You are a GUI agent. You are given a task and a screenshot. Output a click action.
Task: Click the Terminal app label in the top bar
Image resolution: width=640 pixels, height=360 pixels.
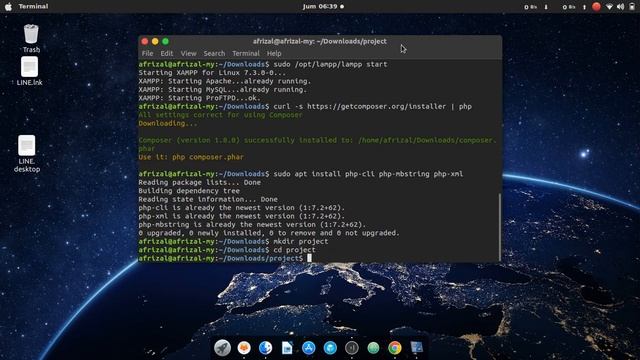33,7
